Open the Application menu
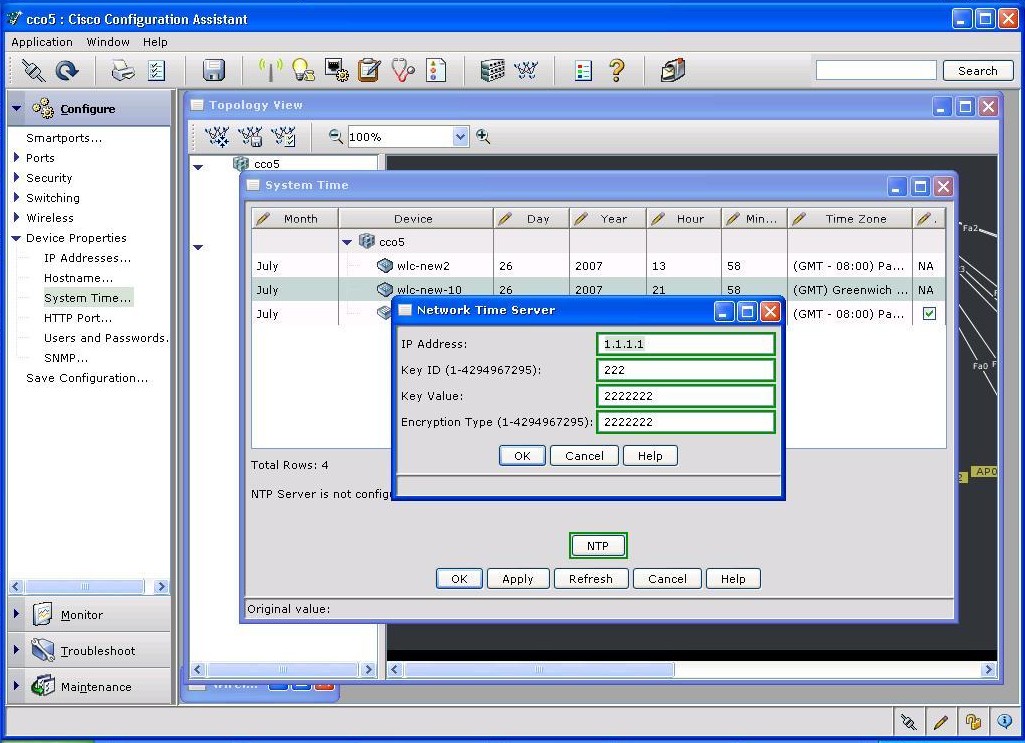Viewport: 1025px width, 743px height. (x=42, y=42)
